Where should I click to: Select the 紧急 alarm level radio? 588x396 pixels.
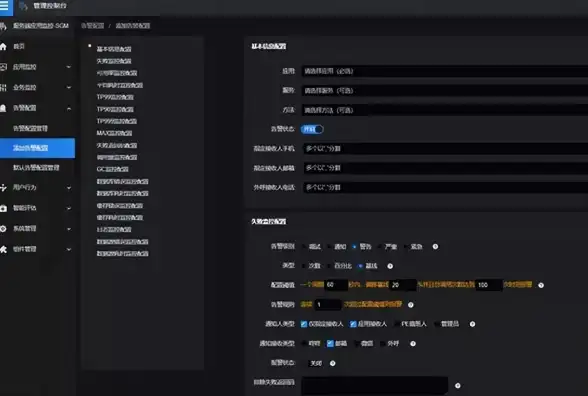click(405, 247)
